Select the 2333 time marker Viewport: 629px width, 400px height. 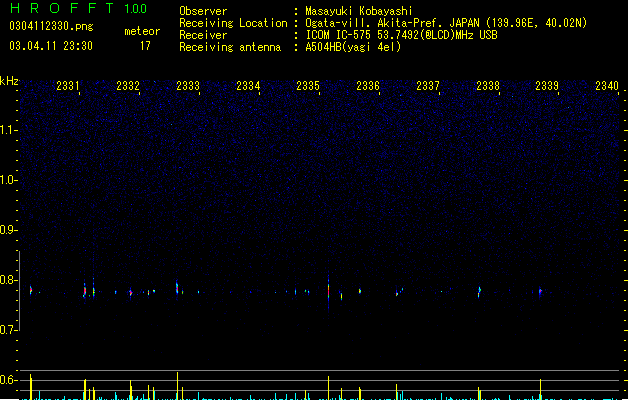188,85
